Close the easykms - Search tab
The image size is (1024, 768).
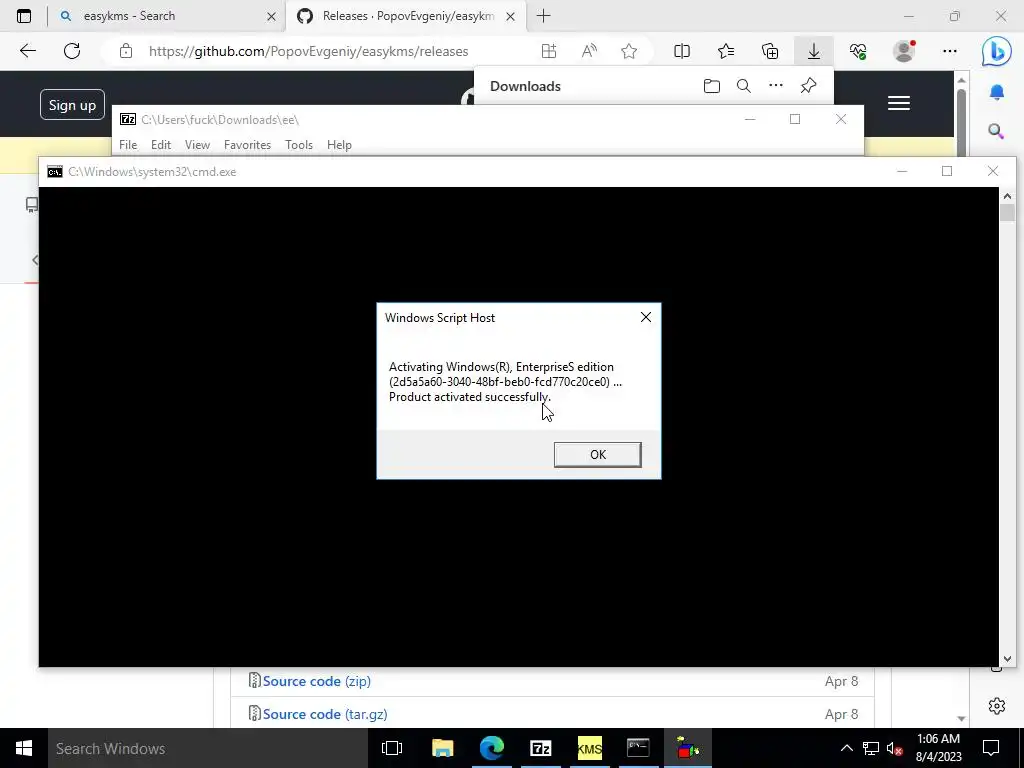click(271, 16)
